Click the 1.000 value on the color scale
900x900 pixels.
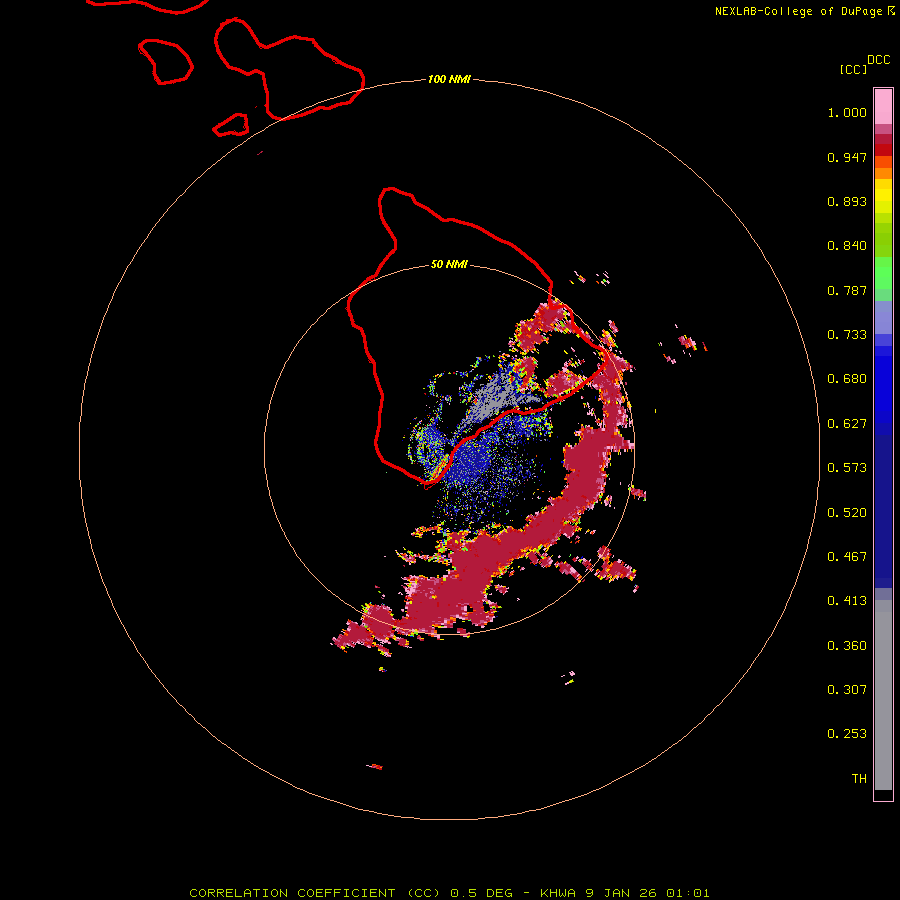point(847,112)
